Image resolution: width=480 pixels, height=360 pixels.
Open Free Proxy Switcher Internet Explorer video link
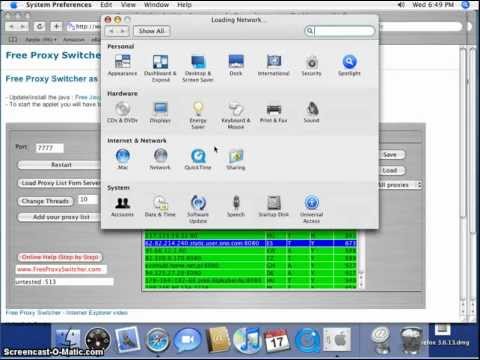click(67, 313)
